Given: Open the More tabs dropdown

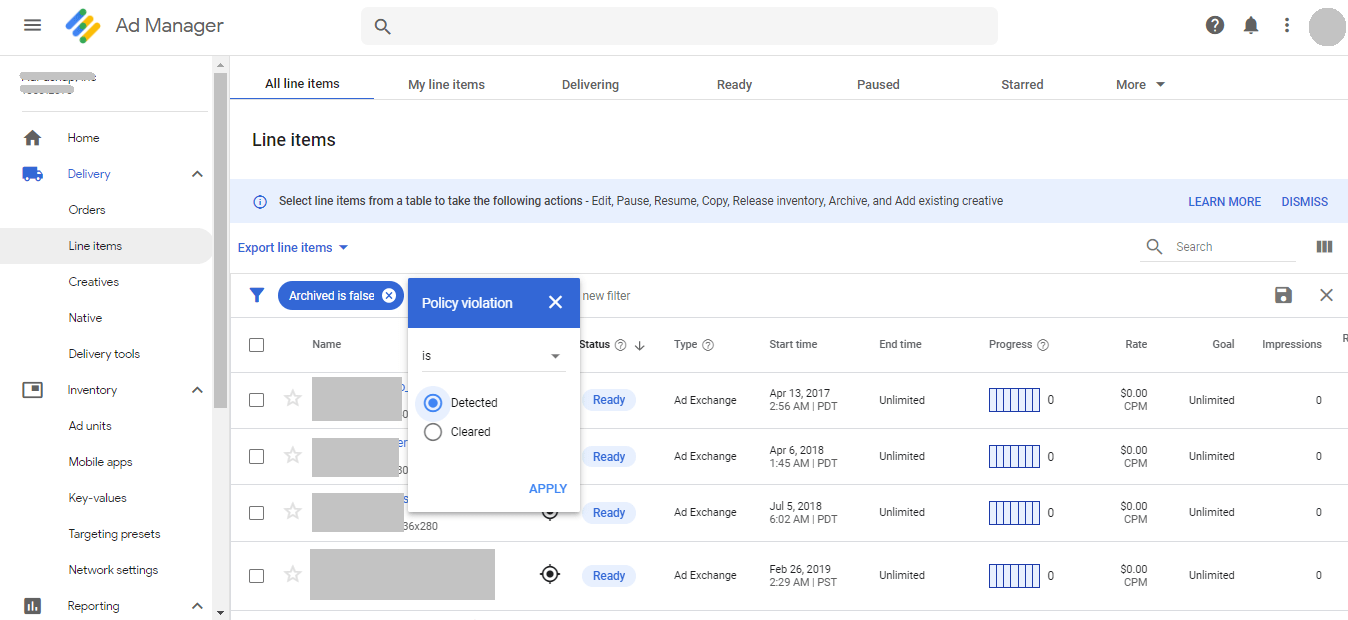Looking at the screenshot, I should (x=1140, y=85).
